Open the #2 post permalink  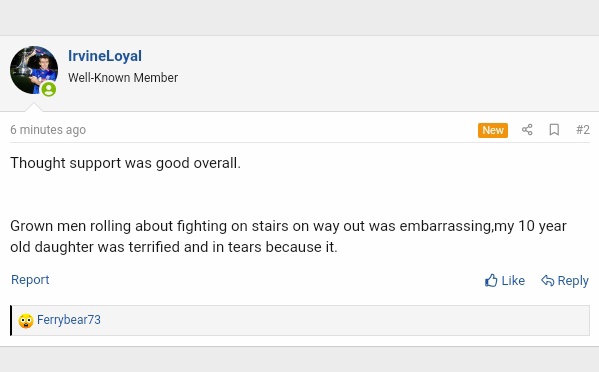[x=583, y=130]
